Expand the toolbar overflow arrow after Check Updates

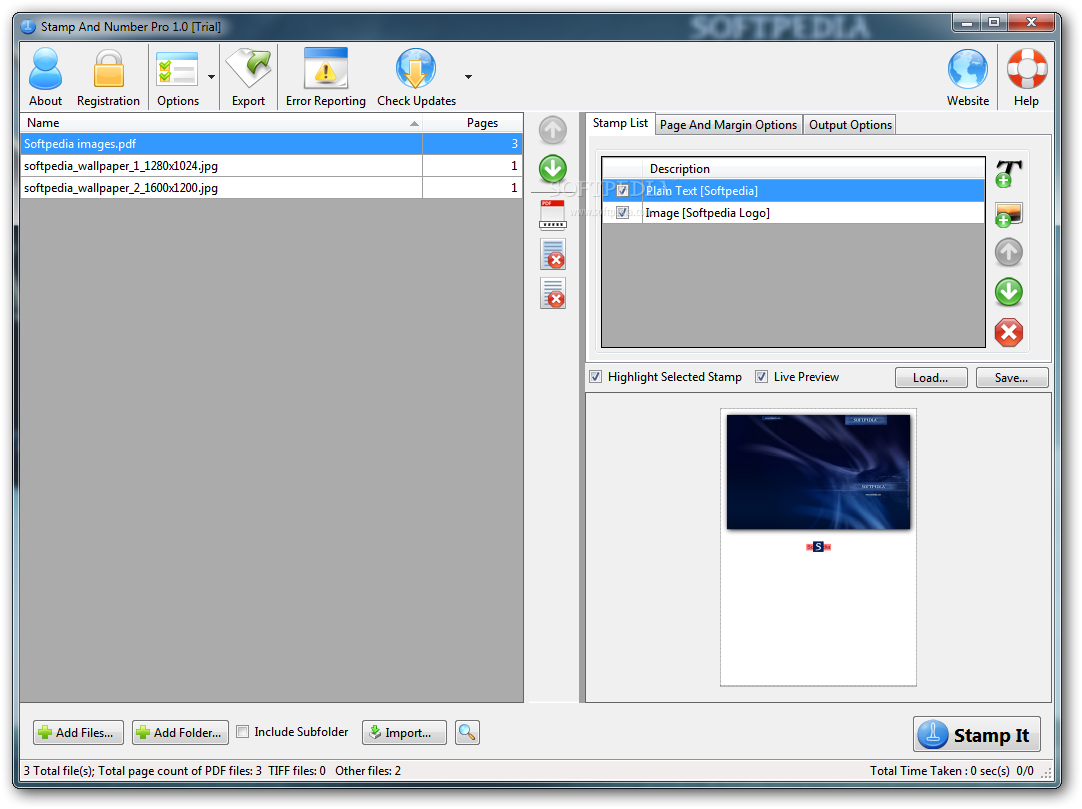469,77
